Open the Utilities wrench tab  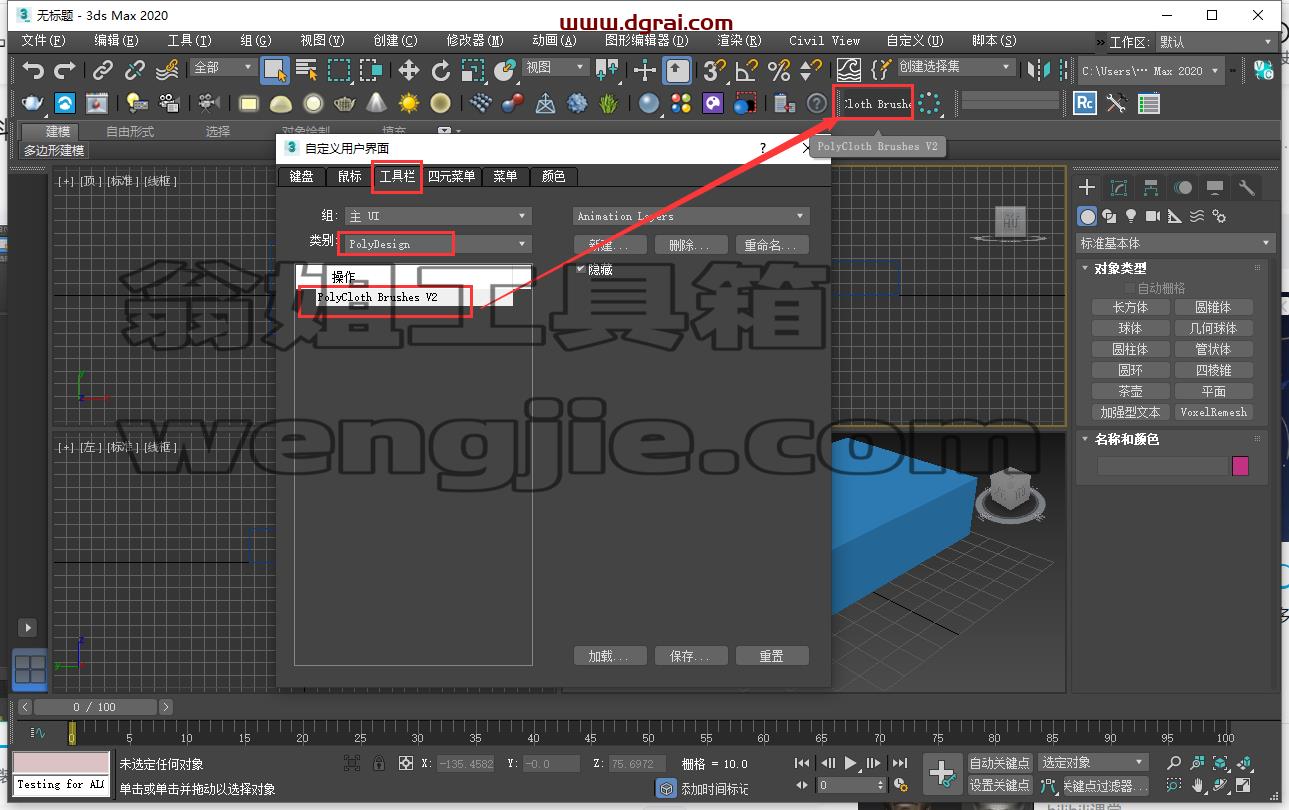point(1246,188)
